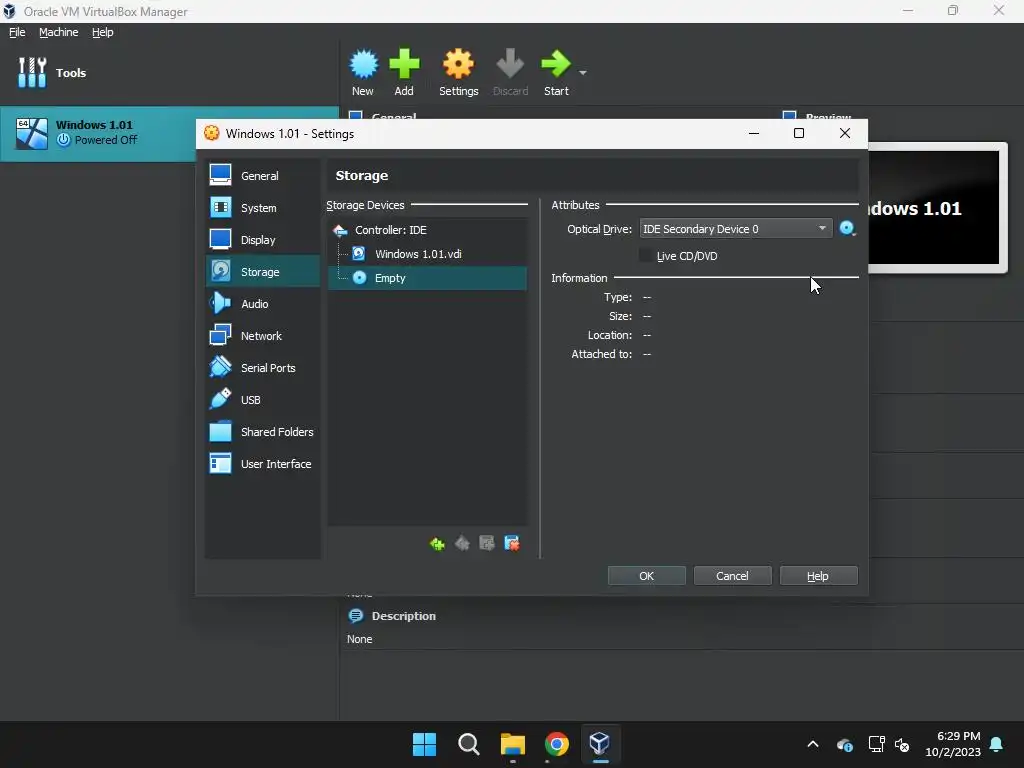Open the Windows Start menu
The height and width of the screenshot is (768, 1024).
coord(424,744)
